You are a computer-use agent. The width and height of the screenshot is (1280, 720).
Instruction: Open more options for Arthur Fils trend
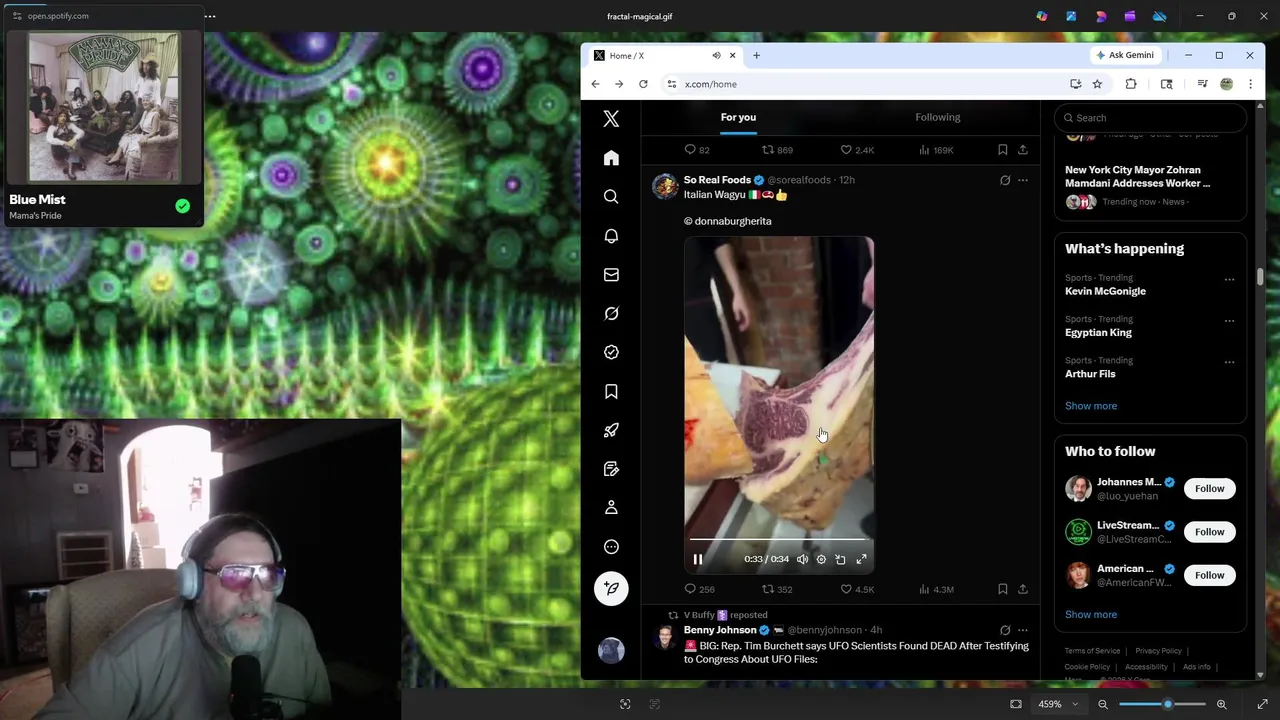1229,362
